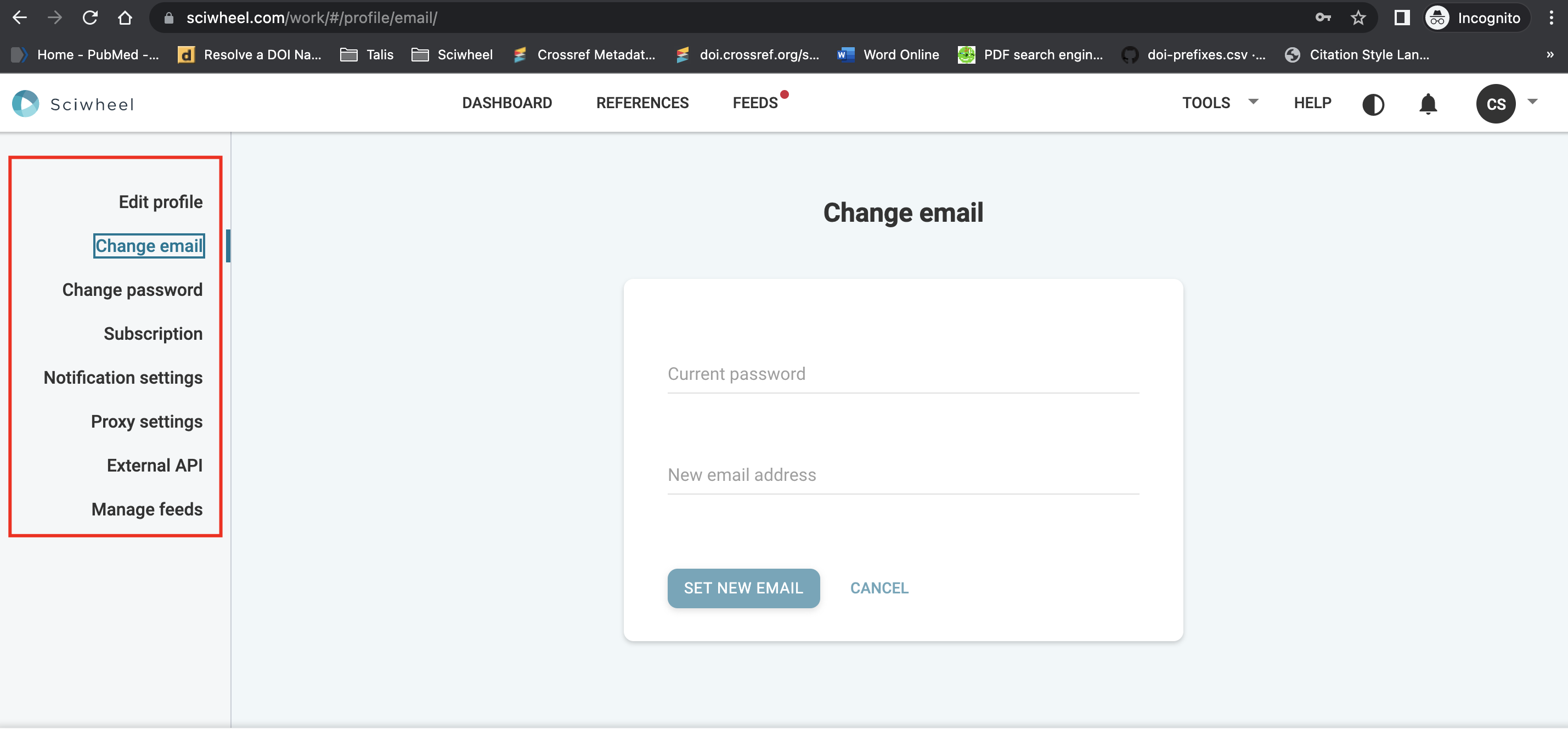Click the browser home icon
The width and height of the screenshot is (1568, 729).
pyautogui.click(x=125, y=18)
